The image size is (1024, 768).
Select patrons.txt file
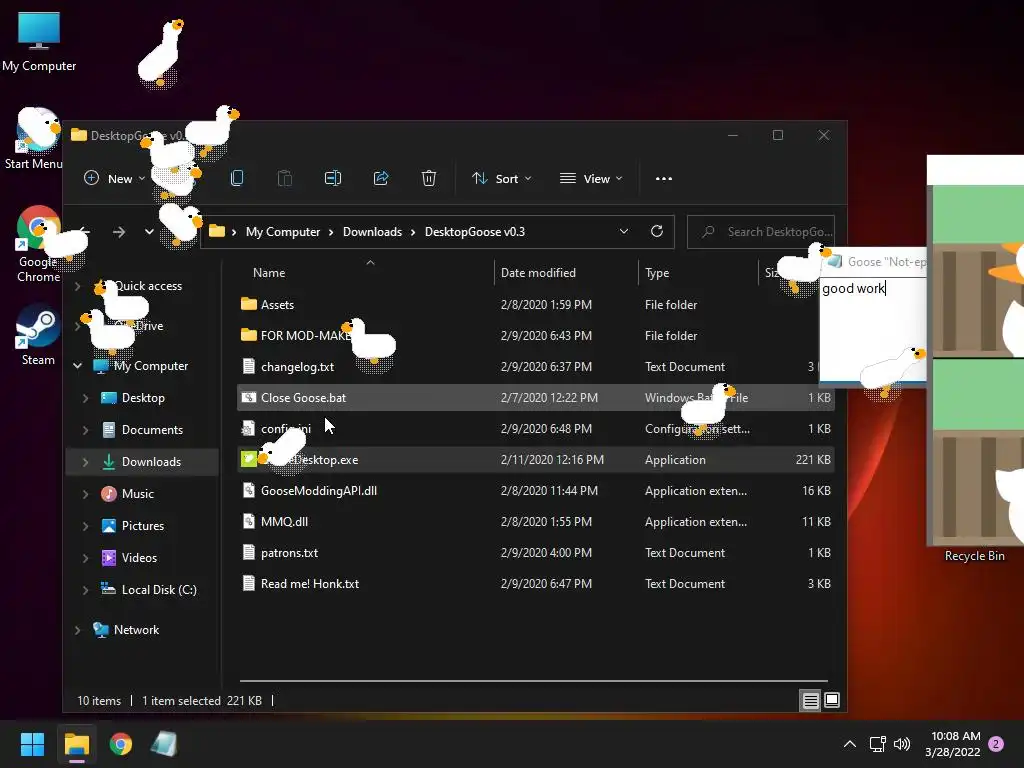pyautogui.click(x=536, y=553)
